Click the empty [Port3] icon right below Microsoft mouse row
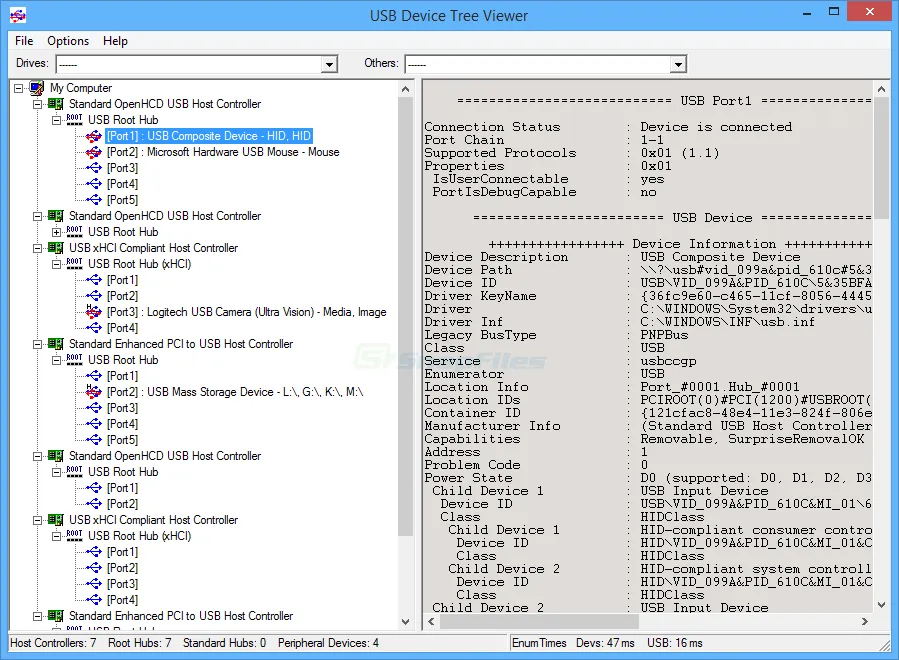Screen dimensions: 899x660 pyautogui.click(x=94, y=168)
